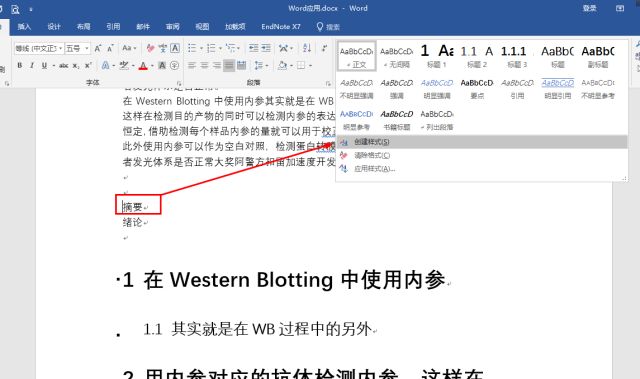The image size is (640, 379).
Task: Expand underline style dropdown arrow
Action: [x=53, y=65]
